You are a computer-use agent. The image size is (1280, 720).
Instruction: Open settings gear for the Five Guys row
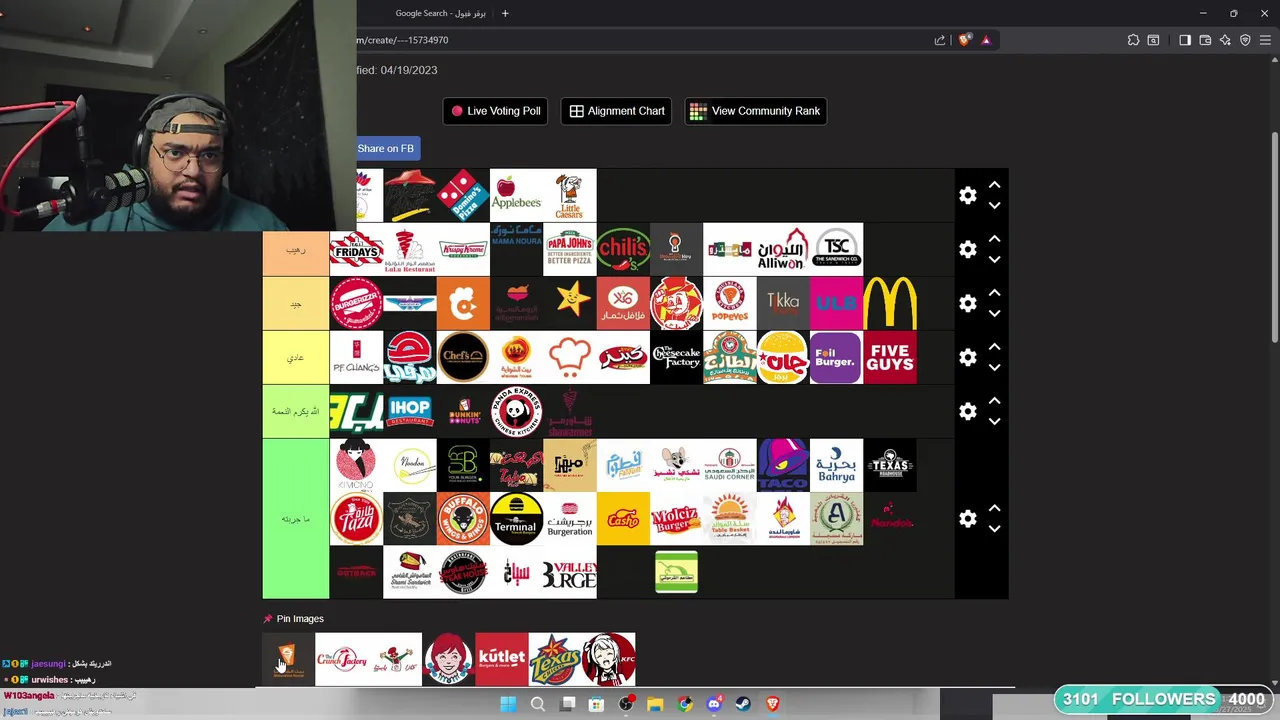[967, 358]
